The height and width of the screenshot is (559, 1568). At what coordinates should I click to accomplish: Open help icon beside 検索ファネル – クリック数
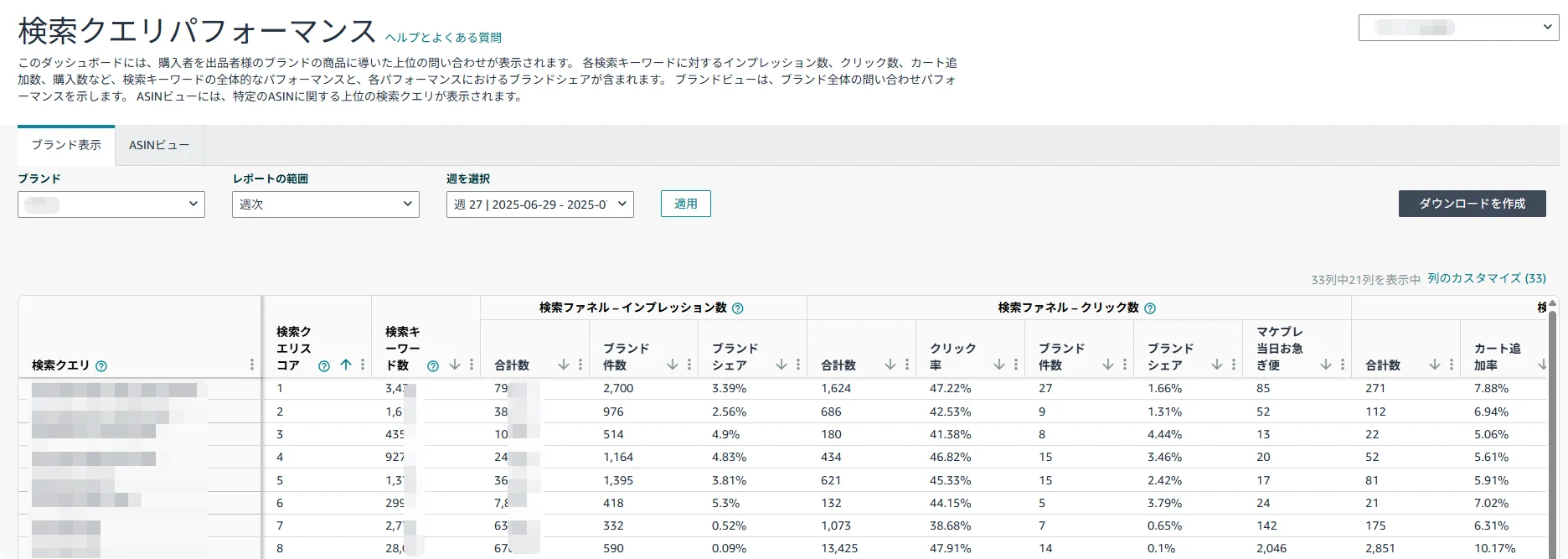coord(1150,308)
